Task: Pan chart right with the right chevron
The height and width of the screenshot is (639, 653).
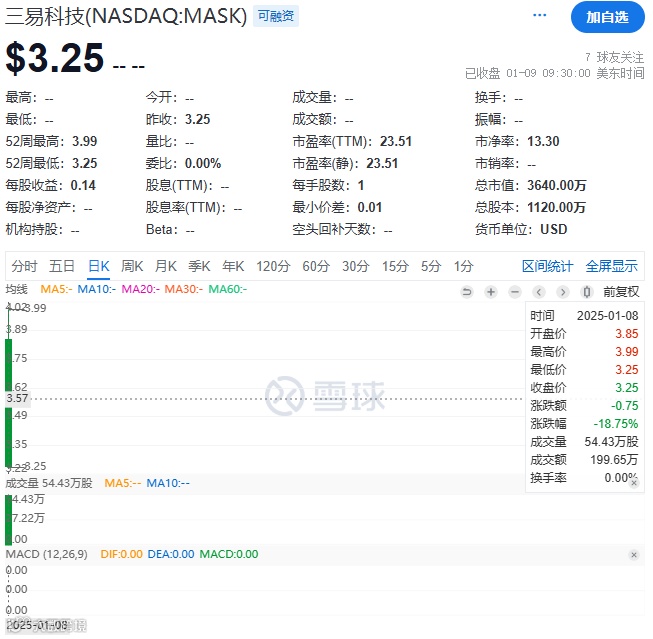Action: click(563, 292)
